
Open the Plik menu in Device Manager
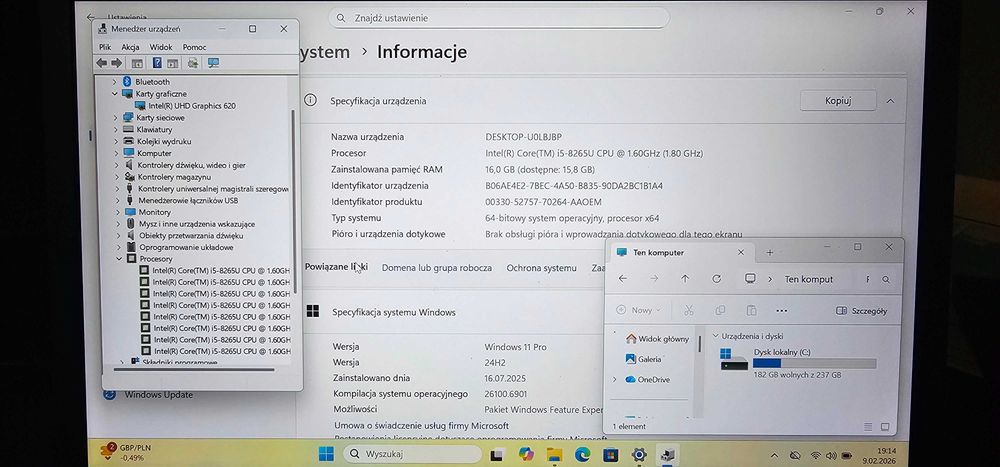click(x=105, y=47)
